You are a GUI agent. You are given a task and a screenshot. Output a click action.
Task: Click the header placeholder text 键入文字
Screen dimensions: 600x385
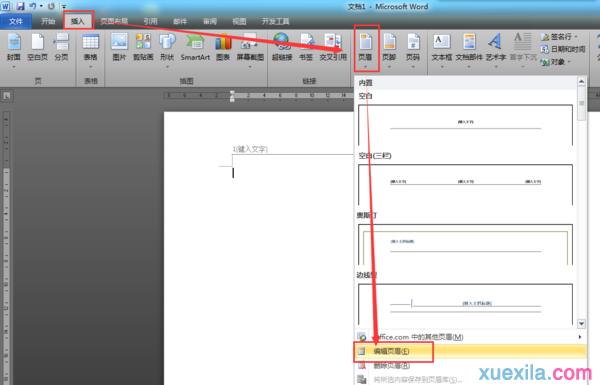tap(252, 149)
